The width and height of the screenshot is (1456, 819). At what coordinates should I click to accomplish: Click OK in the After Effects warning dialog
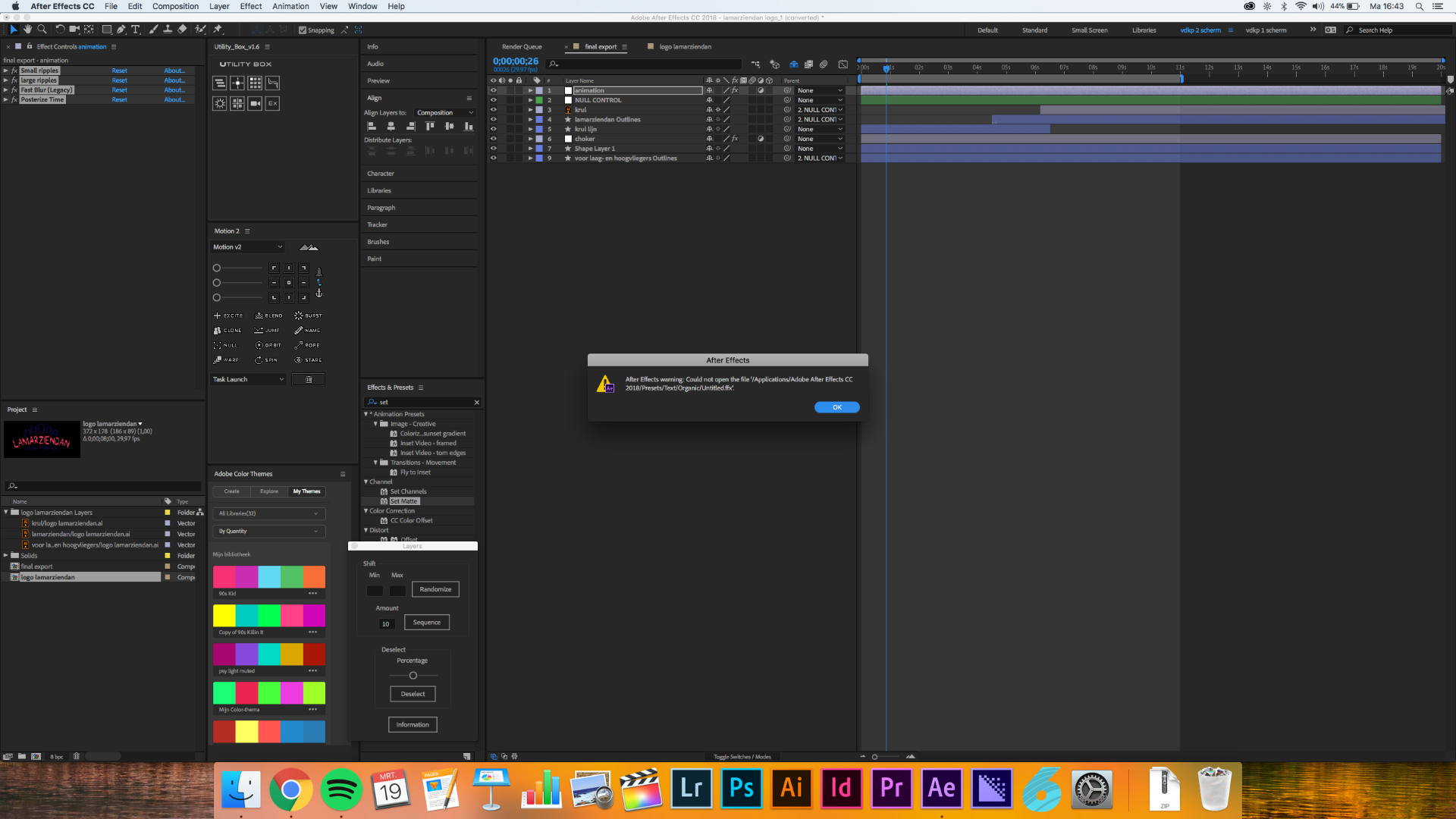point(836,407)
